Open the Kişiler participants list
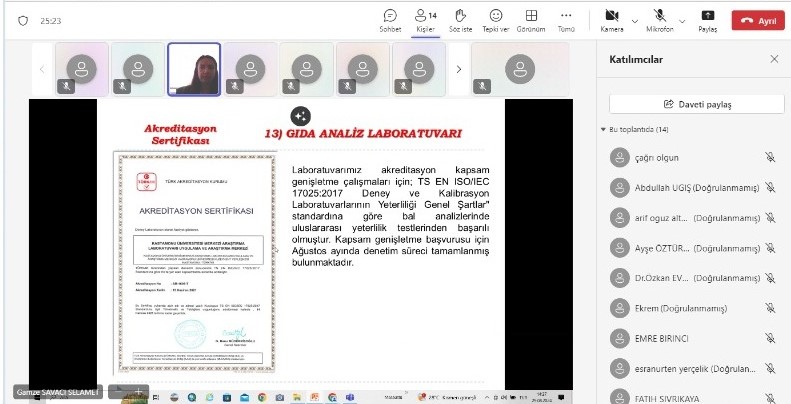This screenshot has width=791, height=404. coord(425,21)
